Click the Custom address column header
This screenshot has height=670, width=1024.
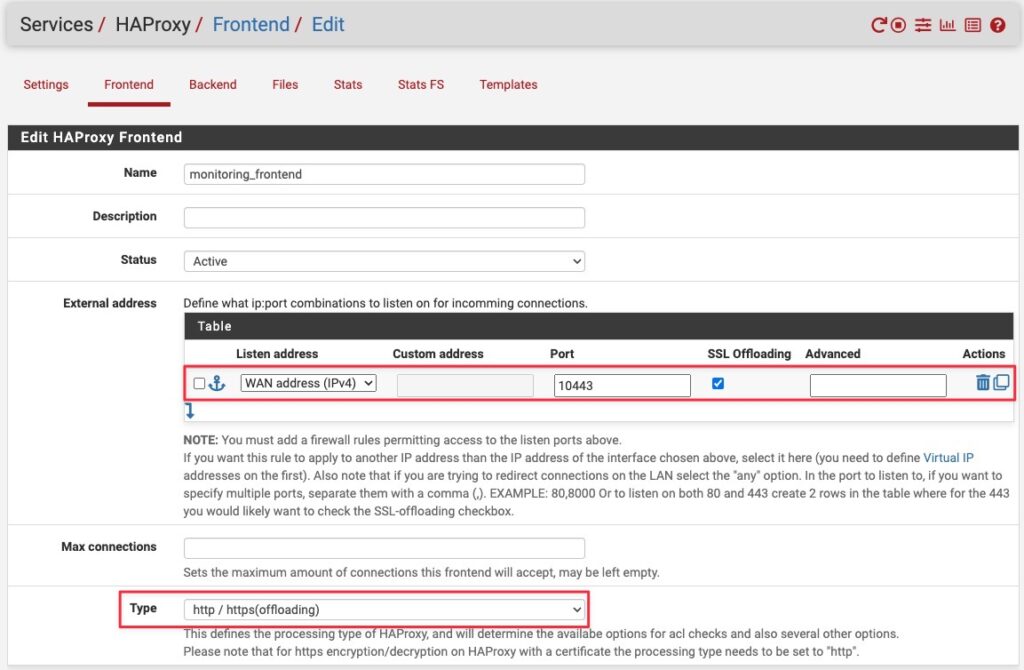tap(438, 354)
